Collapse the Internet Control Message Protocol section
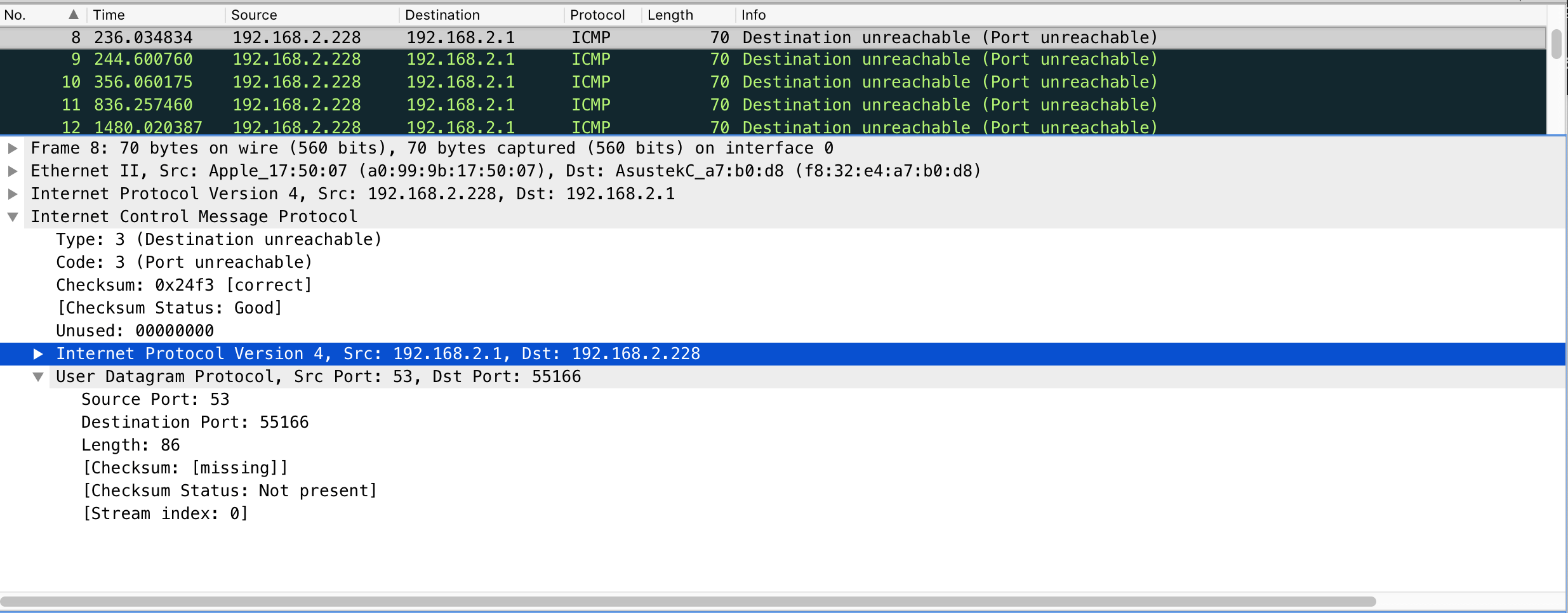Viewport: 1568px width, 613px height. point(14,216)
